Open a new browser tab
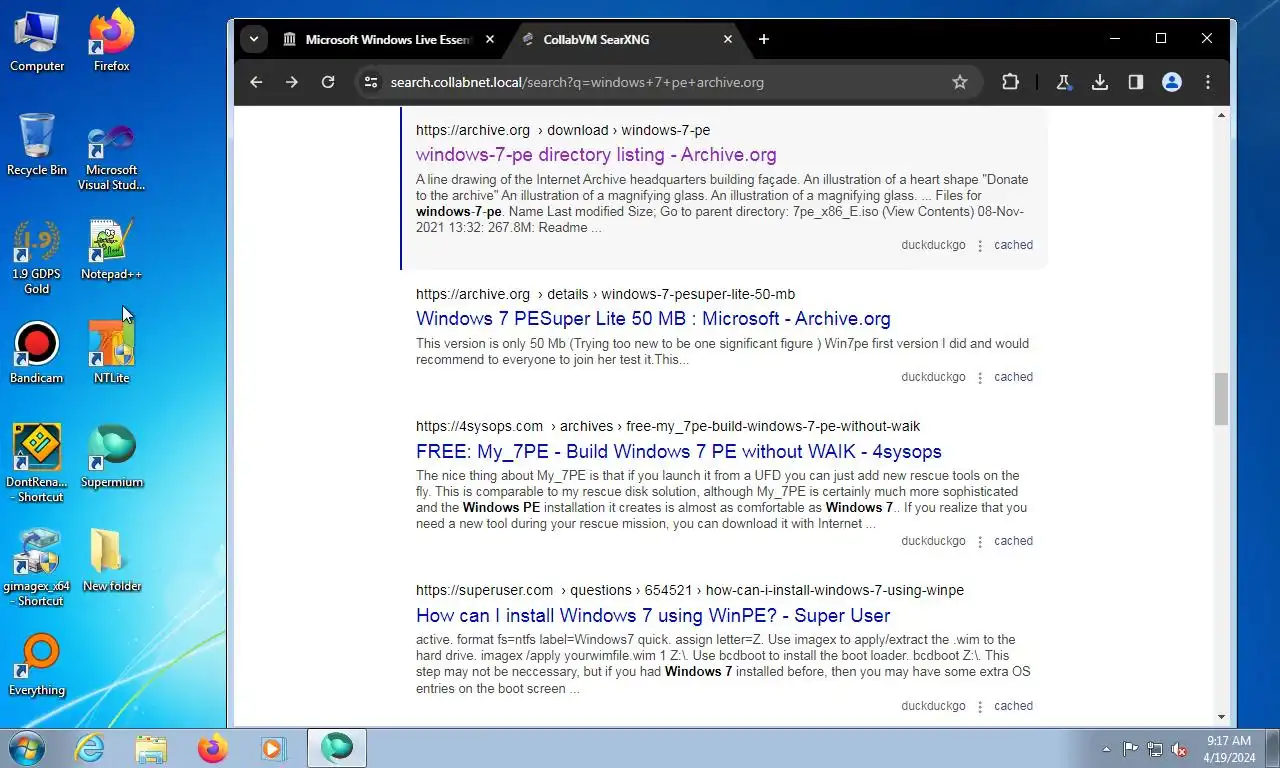 coord(764,39)
